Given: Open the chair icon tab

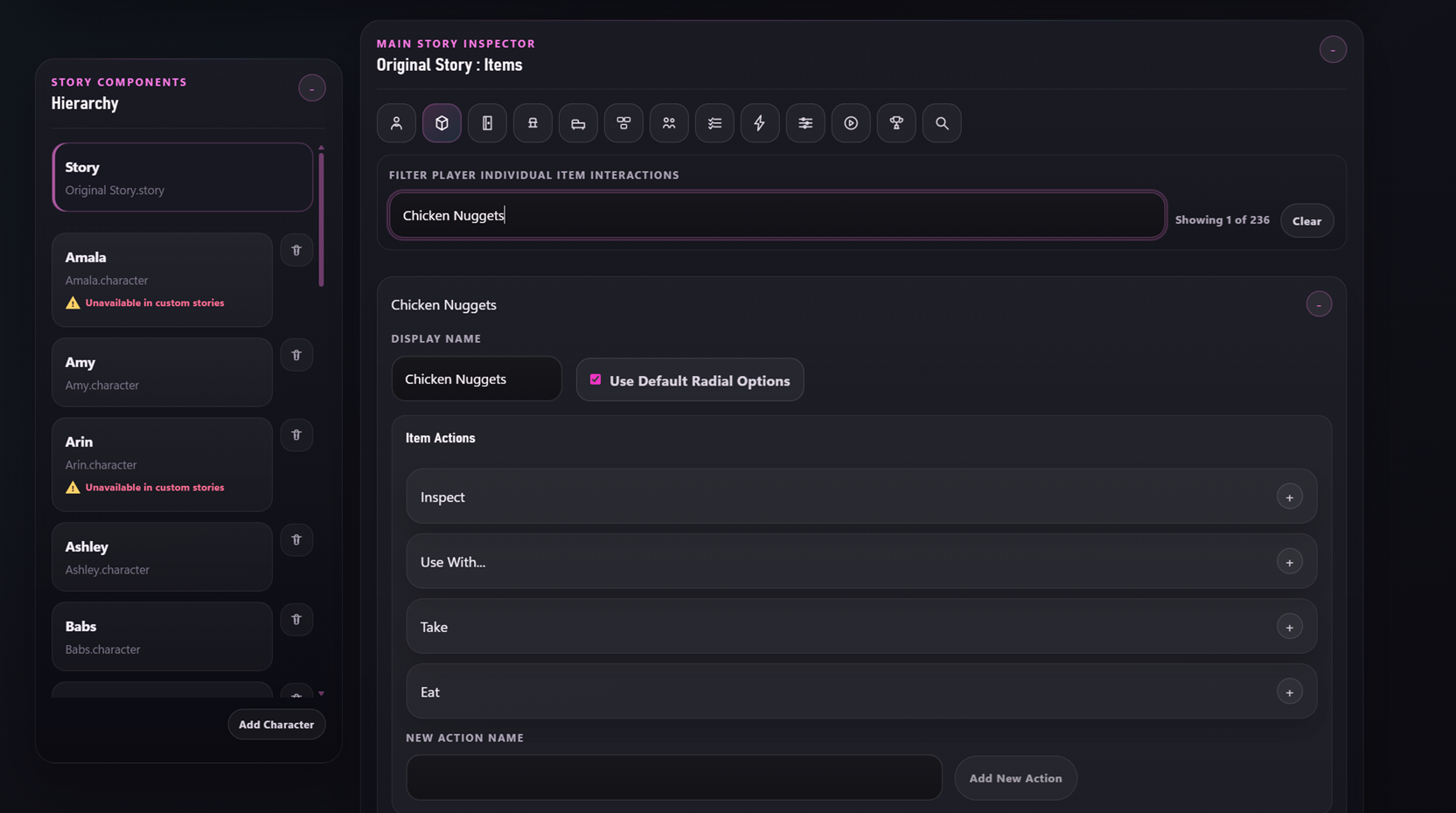Looking at the screenshot, I should click(533, 123).
